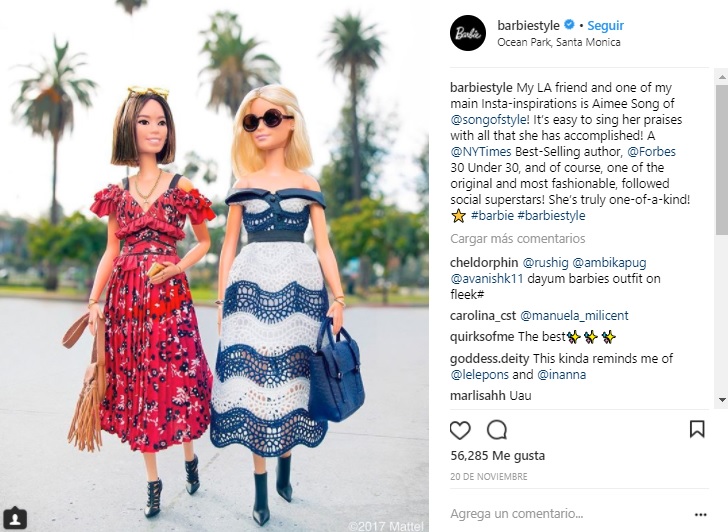Image resolution: width=728 pixels, height=532 pixels.
Task: Open the Barbie profile avatar
Action: [468, 32]
